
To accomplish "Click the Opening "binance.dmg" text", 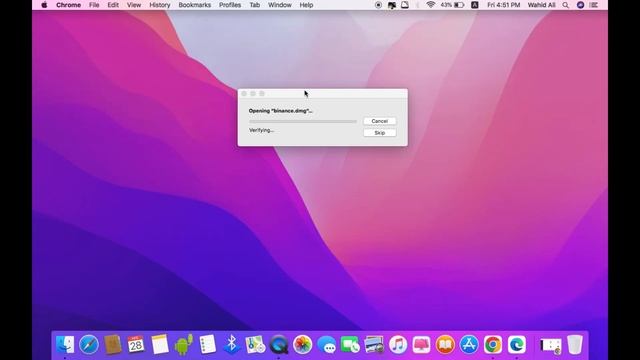I will pos(280,111).
